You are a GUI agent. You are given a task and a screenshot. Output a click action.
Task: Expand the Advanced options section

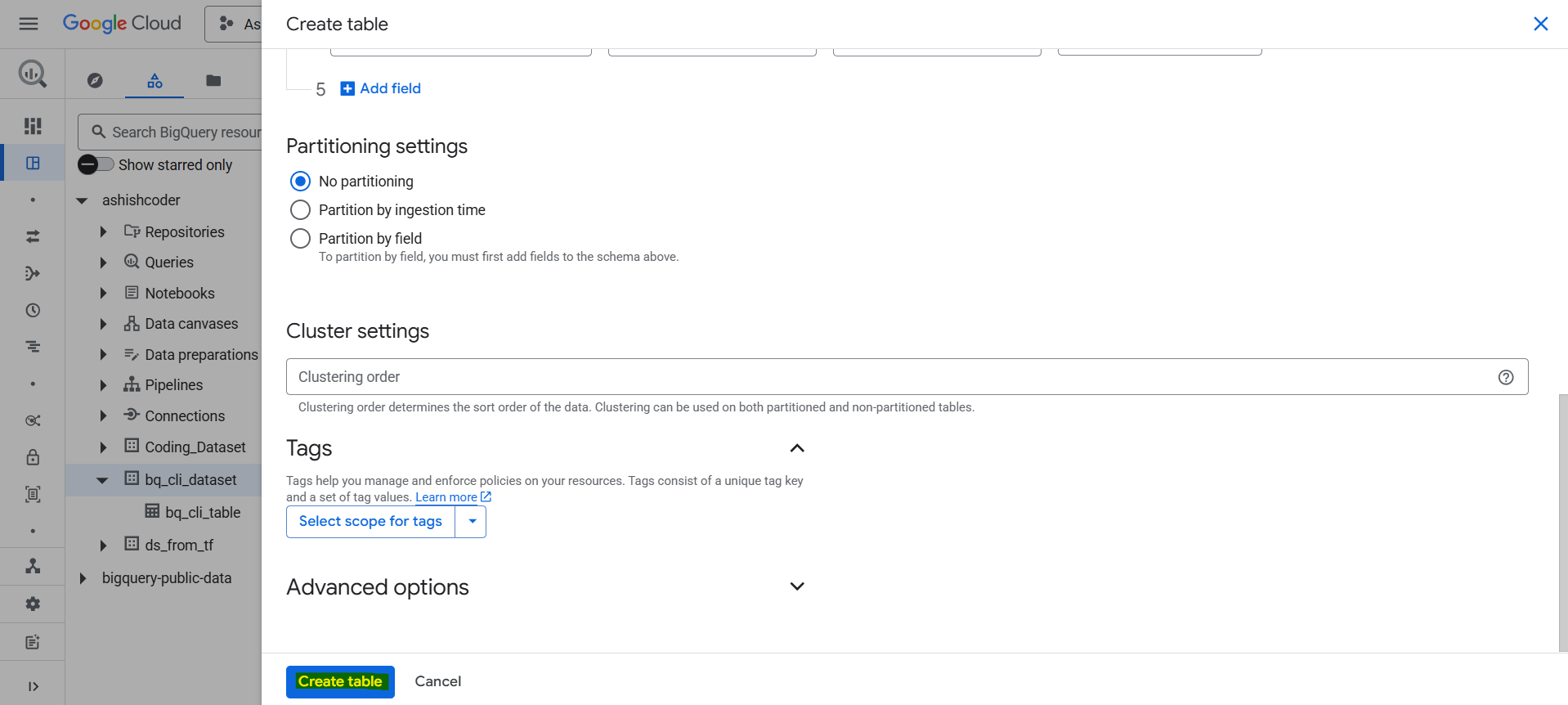point(797,586)
